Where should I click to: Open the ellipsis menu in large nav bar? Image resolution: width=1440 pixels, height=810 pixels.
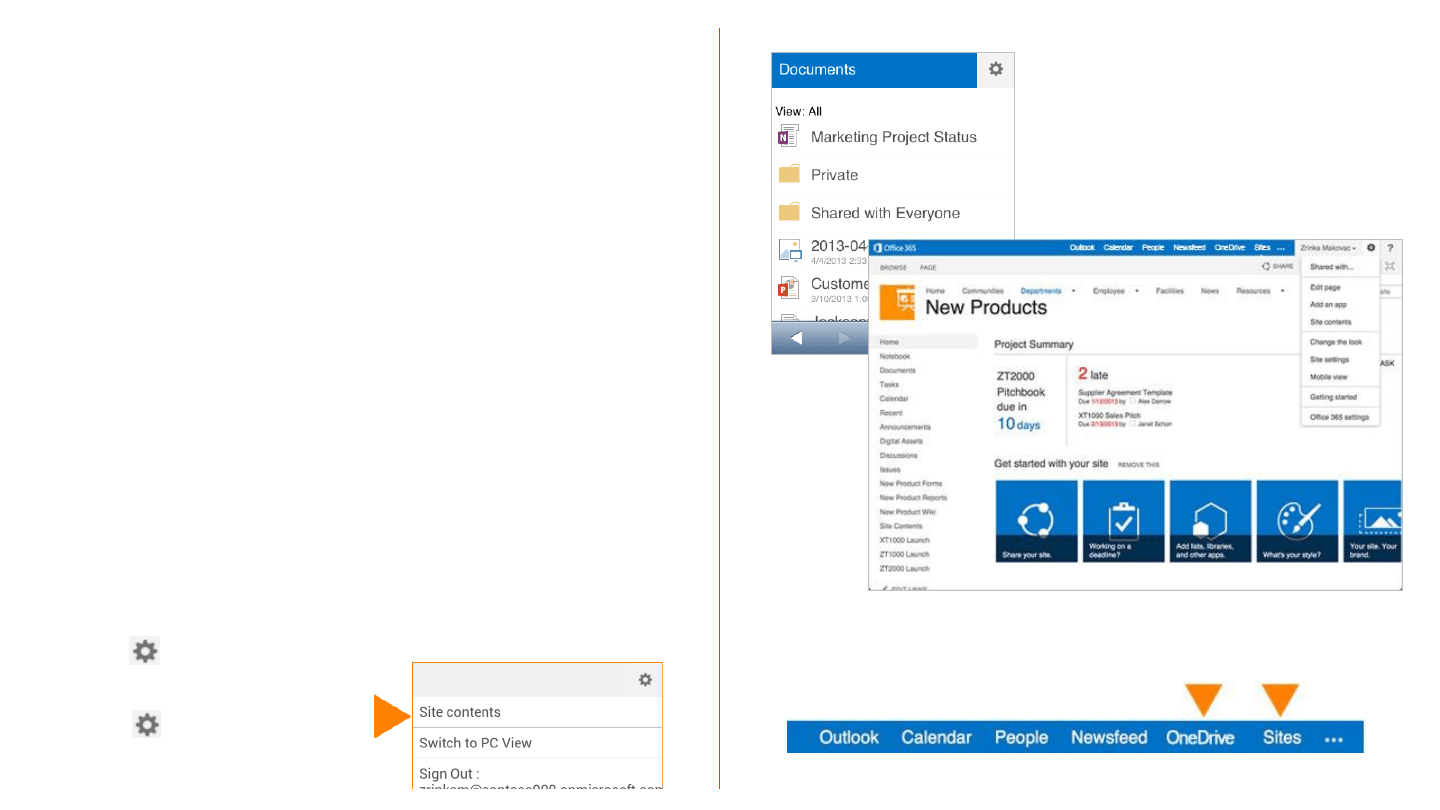(x=1333, y=738)
